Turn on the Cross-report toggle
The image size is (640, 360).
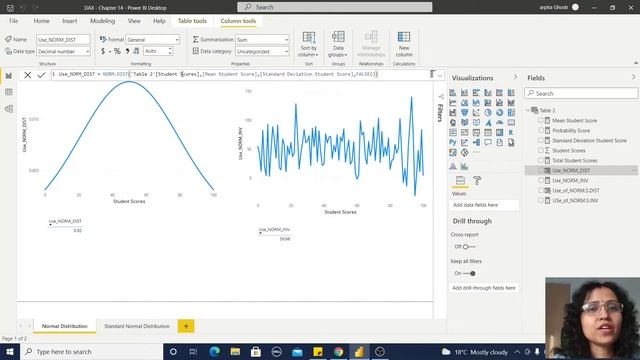click(x=469, y=247)
